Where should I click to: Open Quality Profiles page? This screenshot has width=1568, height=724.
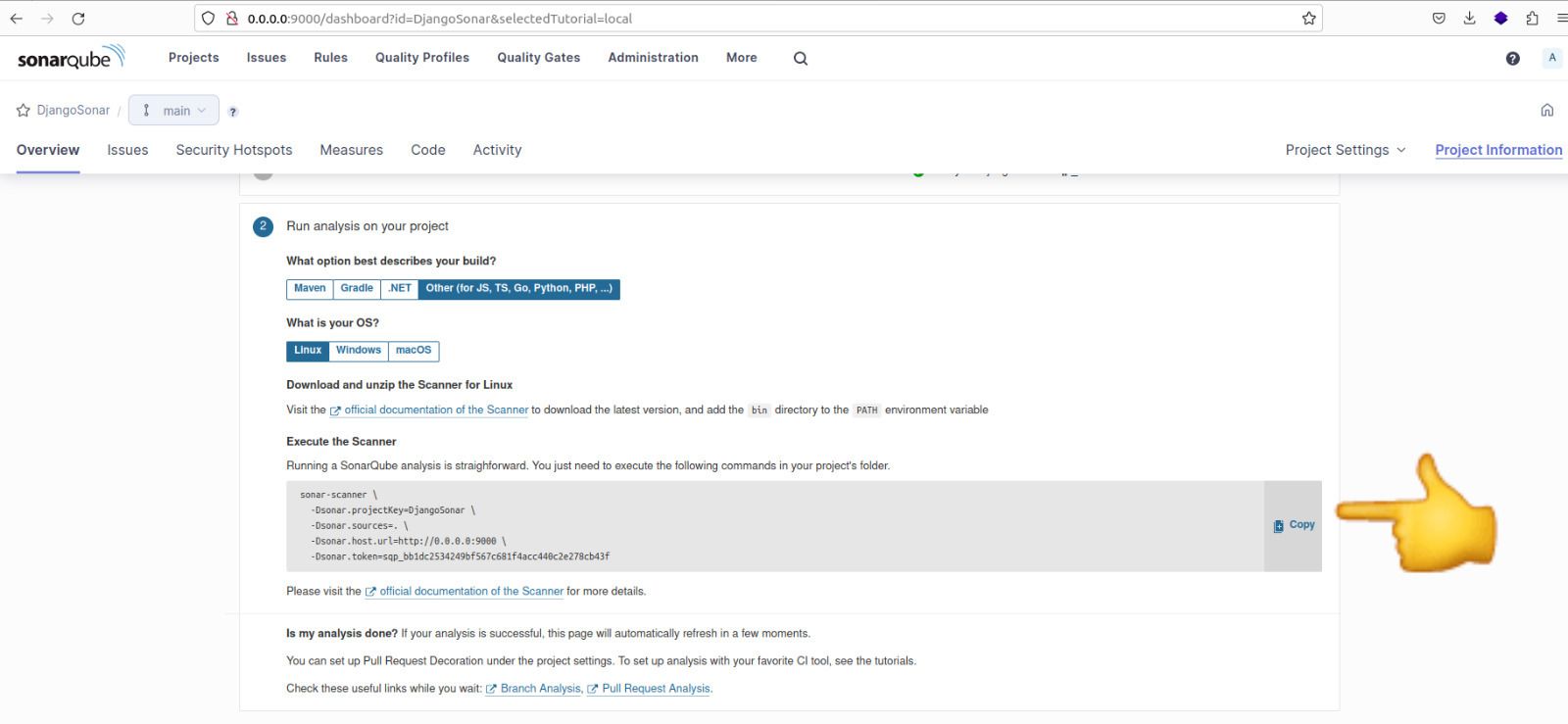click(422, 58)
